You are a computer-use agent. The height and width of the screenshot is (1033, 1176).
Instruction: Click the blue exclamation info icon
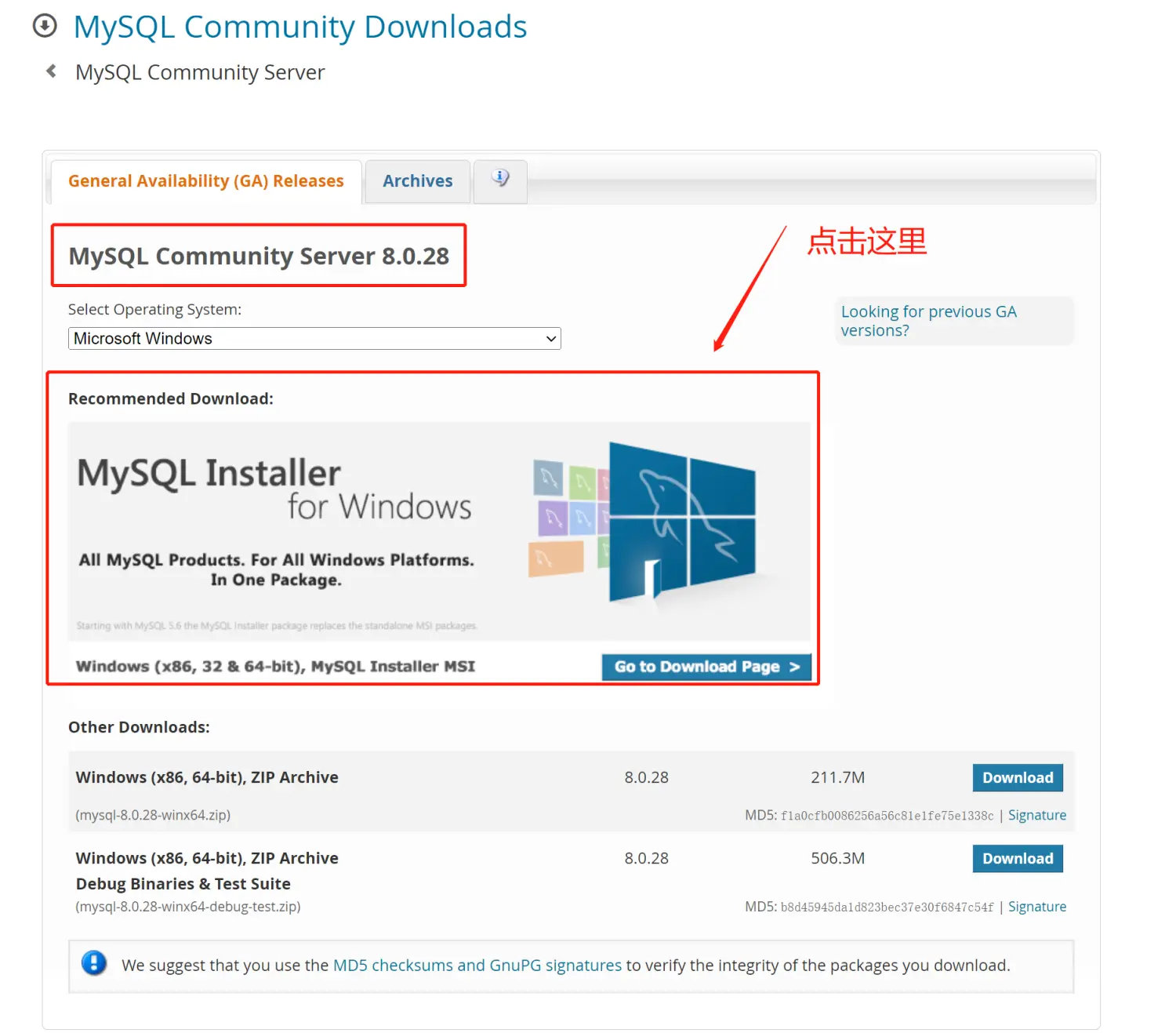[x=94, y=963]
